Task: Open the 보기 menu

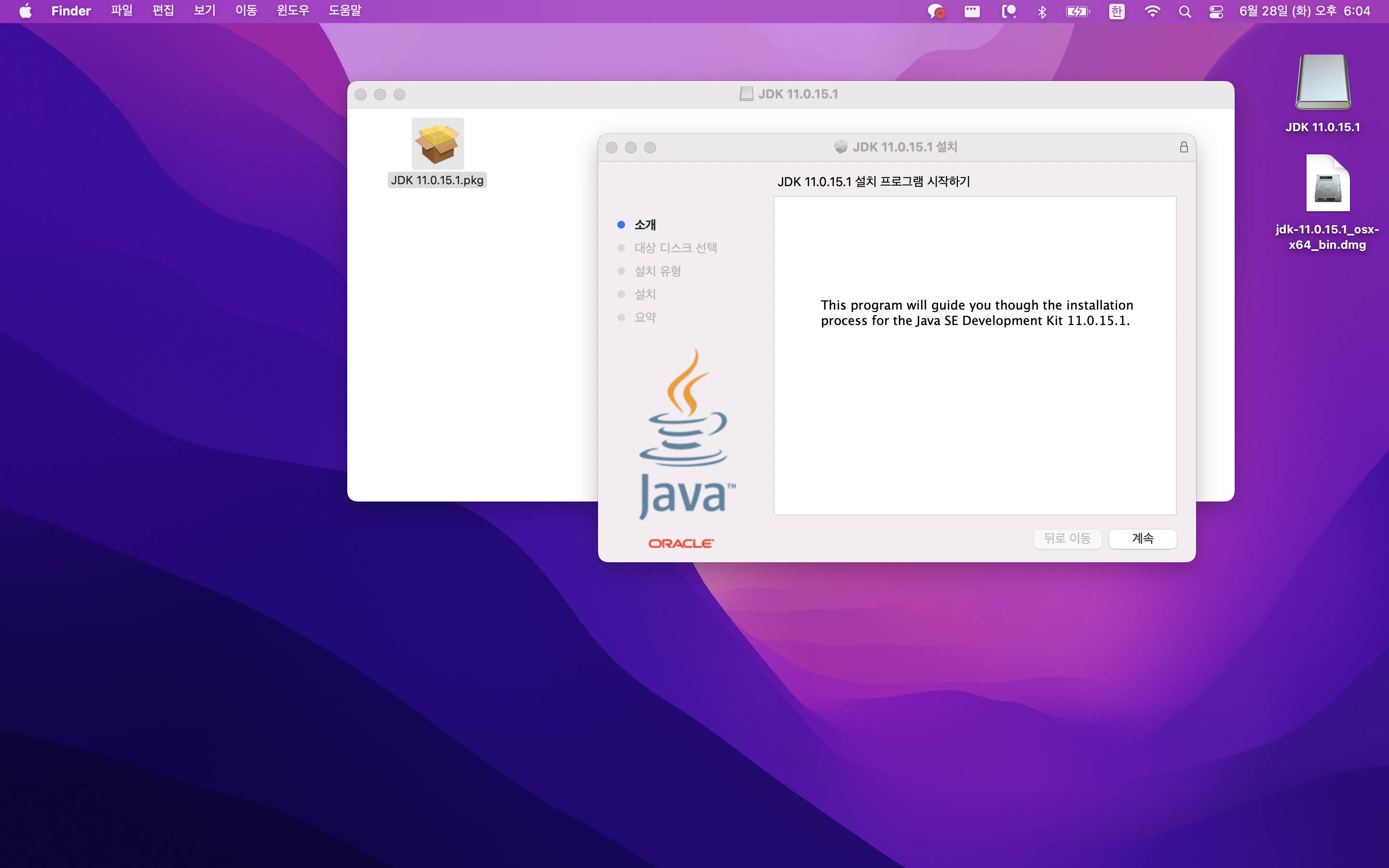Action: [x=204, y=11]
